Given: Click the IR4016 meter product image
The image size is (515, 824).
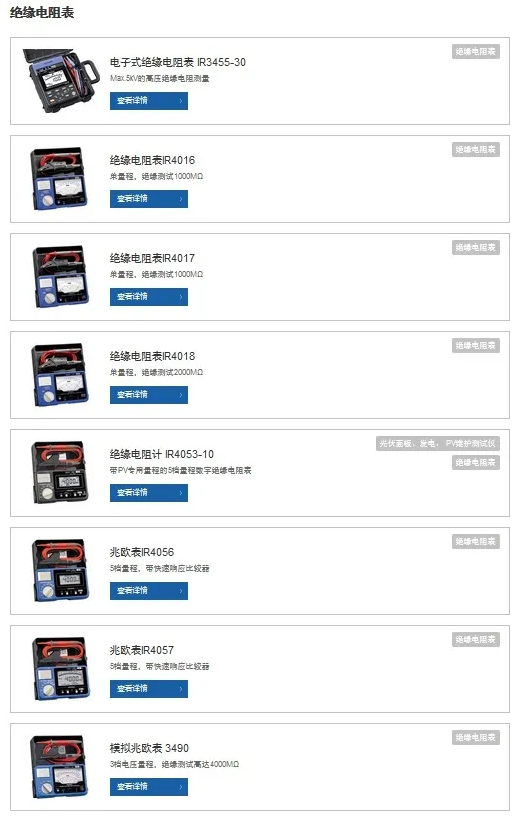Looking at the screenshot, I should (x=59, y=179).
